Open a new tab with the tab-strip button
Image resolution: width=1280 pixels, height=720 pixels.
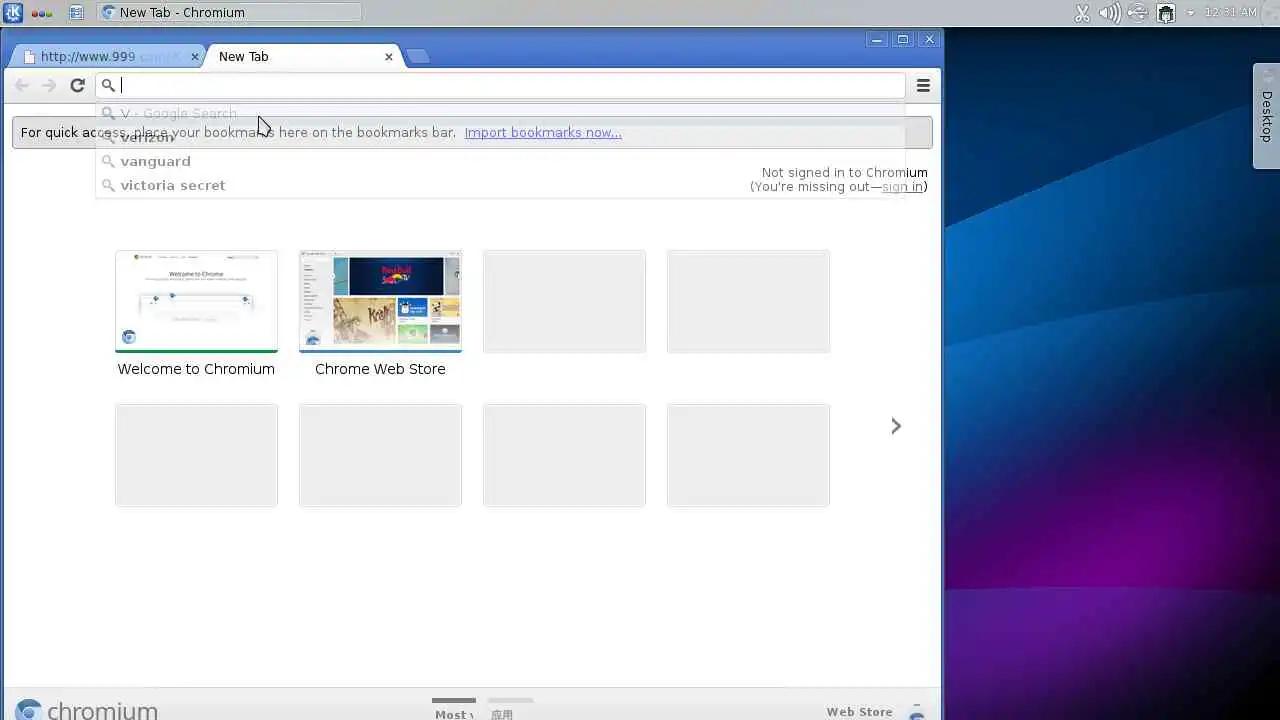[418, 57]
